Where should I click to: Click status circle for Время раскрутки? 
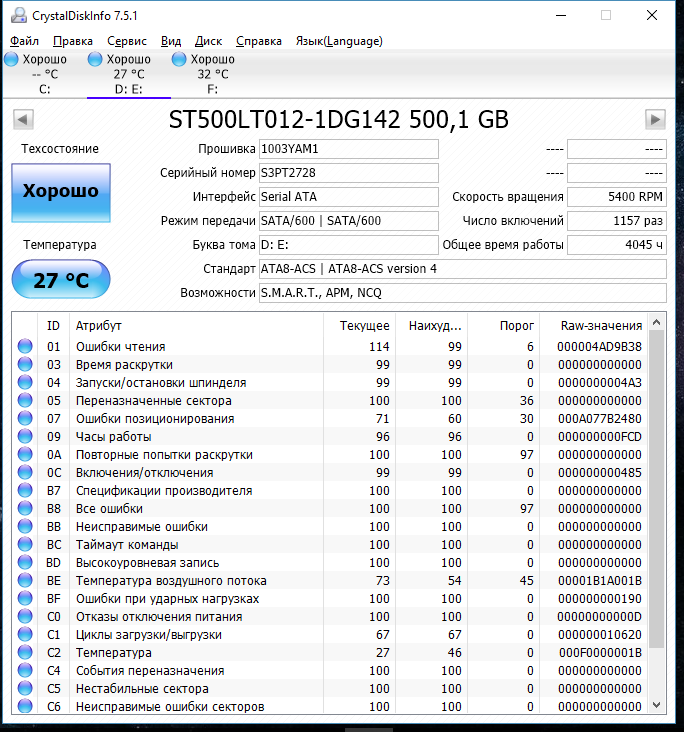click(25, 364)
